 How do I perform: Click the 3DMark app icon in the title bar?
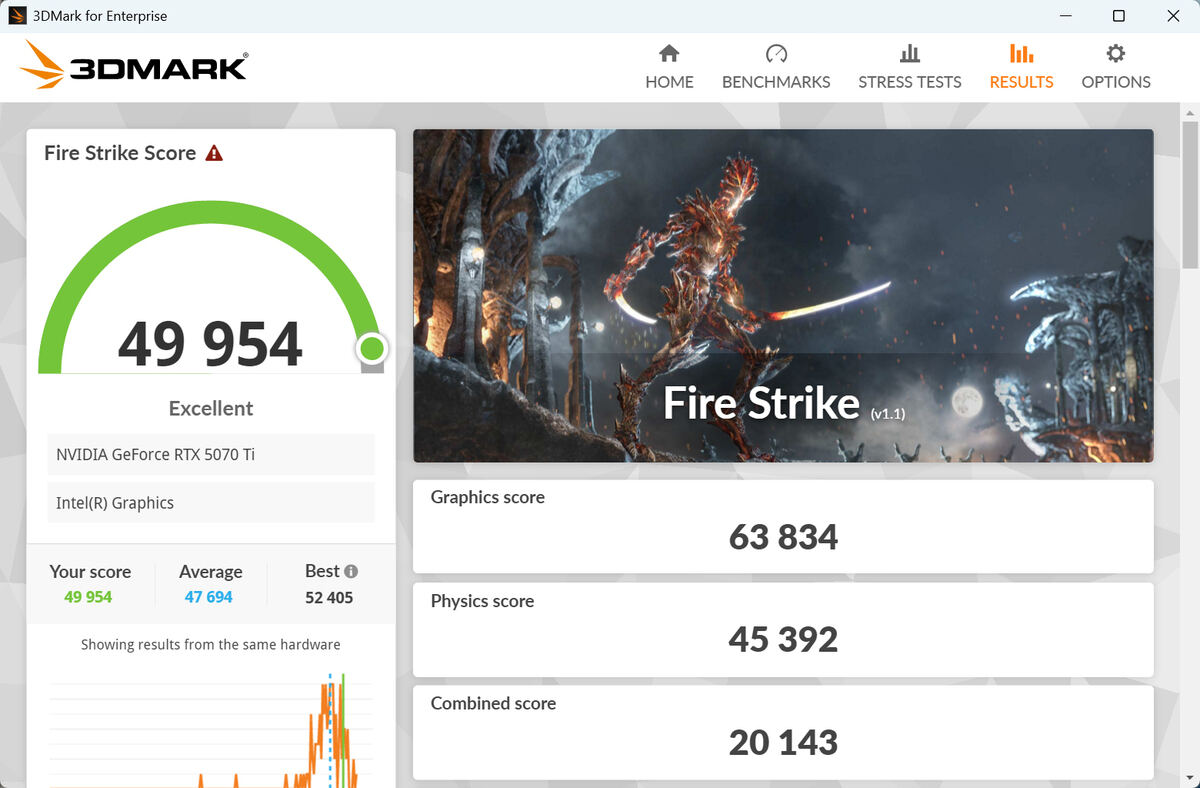[x=17, y=16]
